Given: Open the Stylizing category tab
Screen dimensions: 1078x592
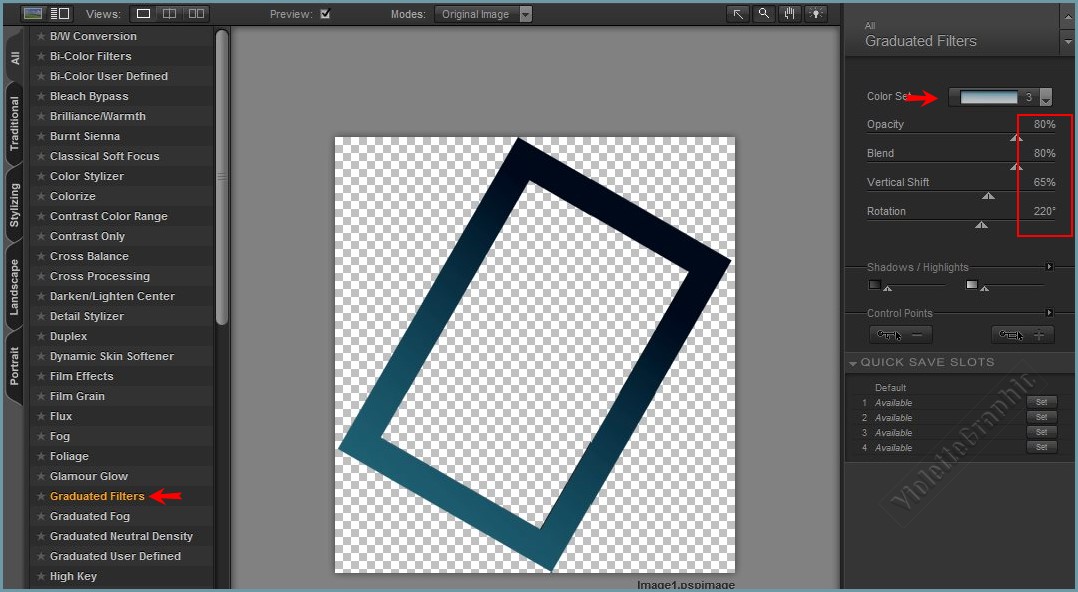Looking at the screenshot, I should coord(14,205).
